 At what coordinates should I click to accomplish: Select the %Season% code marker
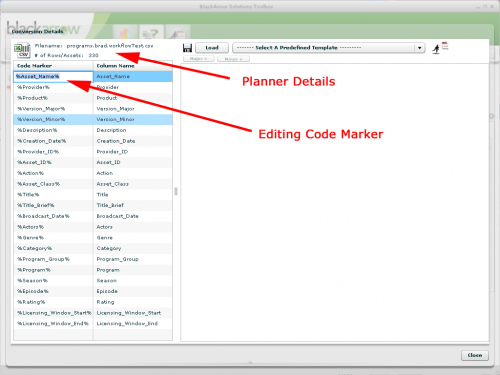[53, 281]
